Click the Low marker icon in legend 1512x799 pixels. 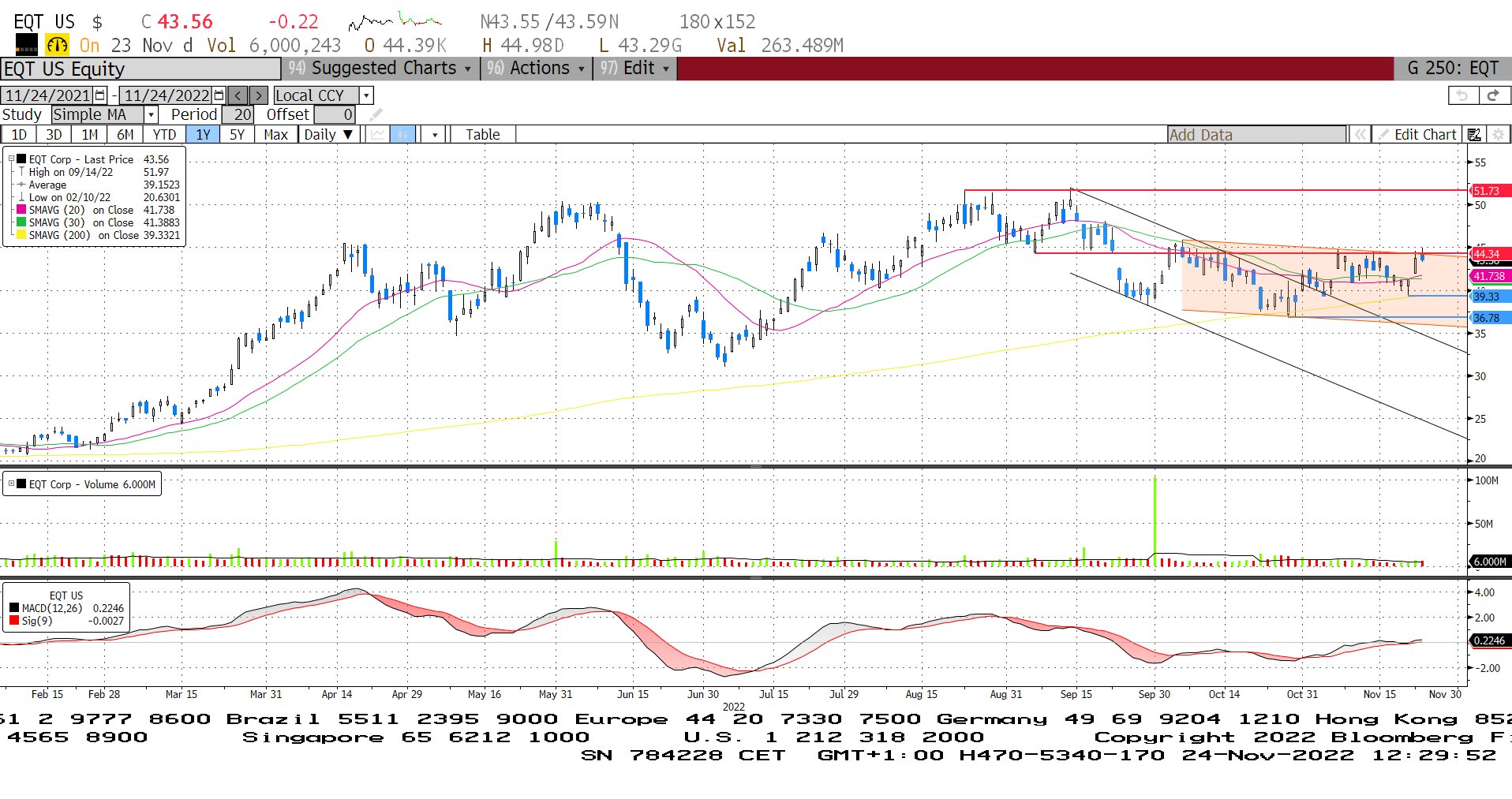(22, 197)
